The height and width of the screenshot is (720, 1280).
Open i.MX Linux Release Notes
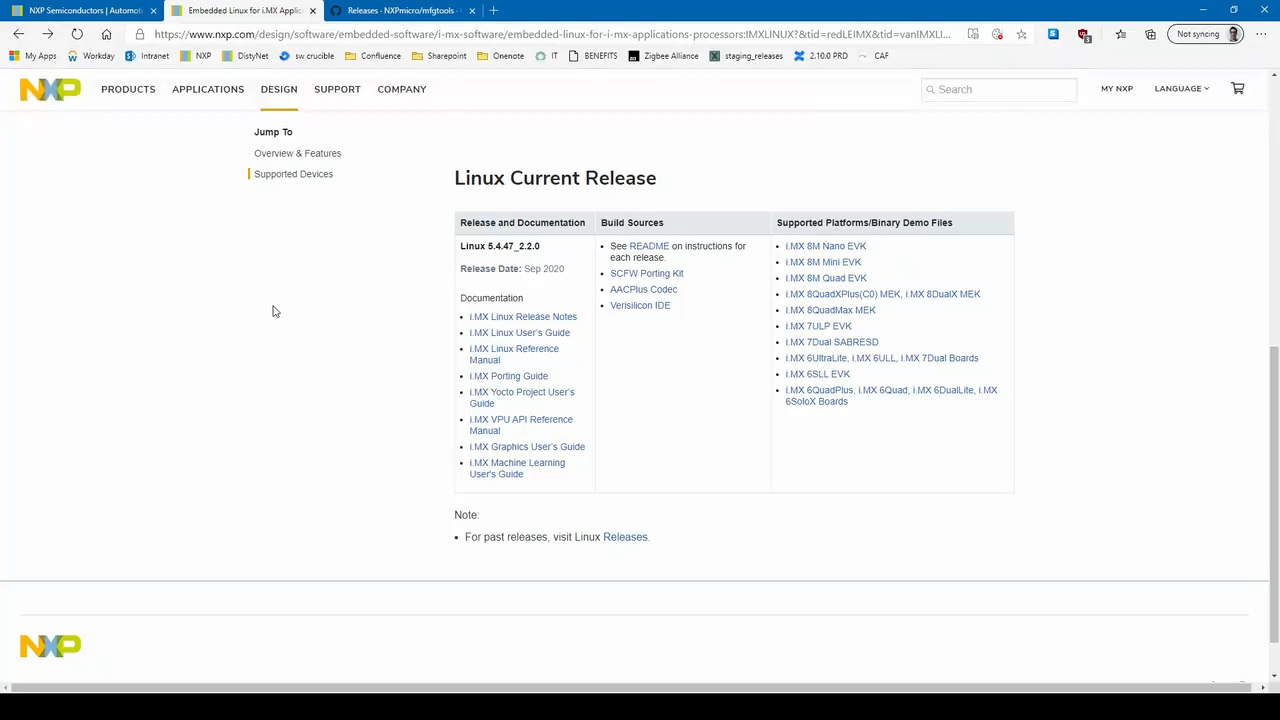523,317
